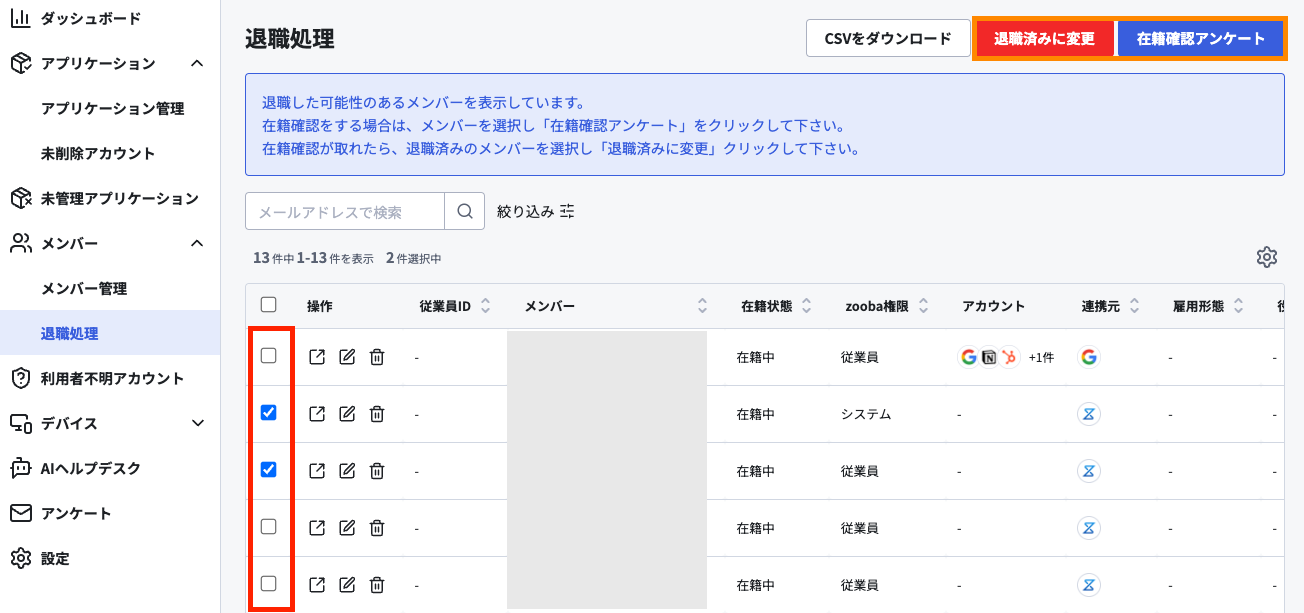The image size is (1304, 613).
Task: Click the 未管理アプリケーション box icon
Action: 20,198
